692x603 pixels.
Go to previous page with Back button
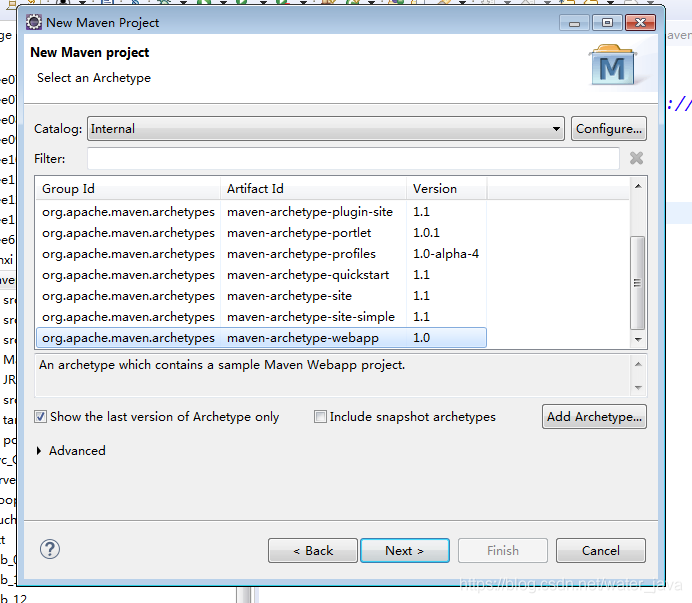pos(312,550)
